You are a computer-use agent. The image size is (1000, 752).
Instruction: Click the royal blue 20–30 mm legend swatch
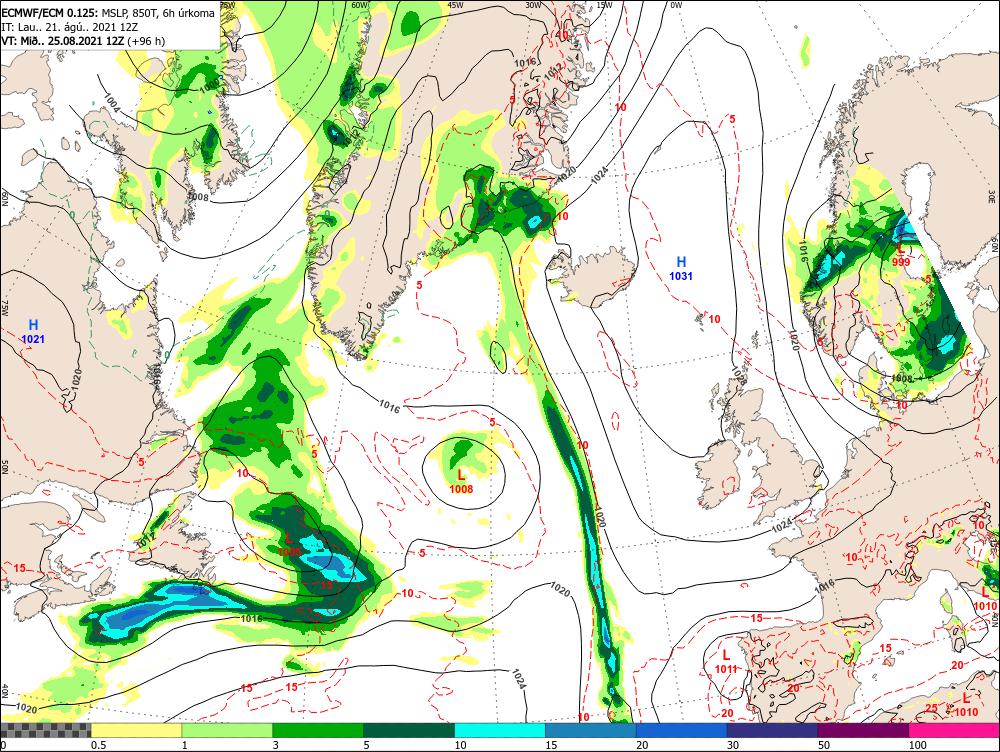pyautogui.click(x=681, y=730)
